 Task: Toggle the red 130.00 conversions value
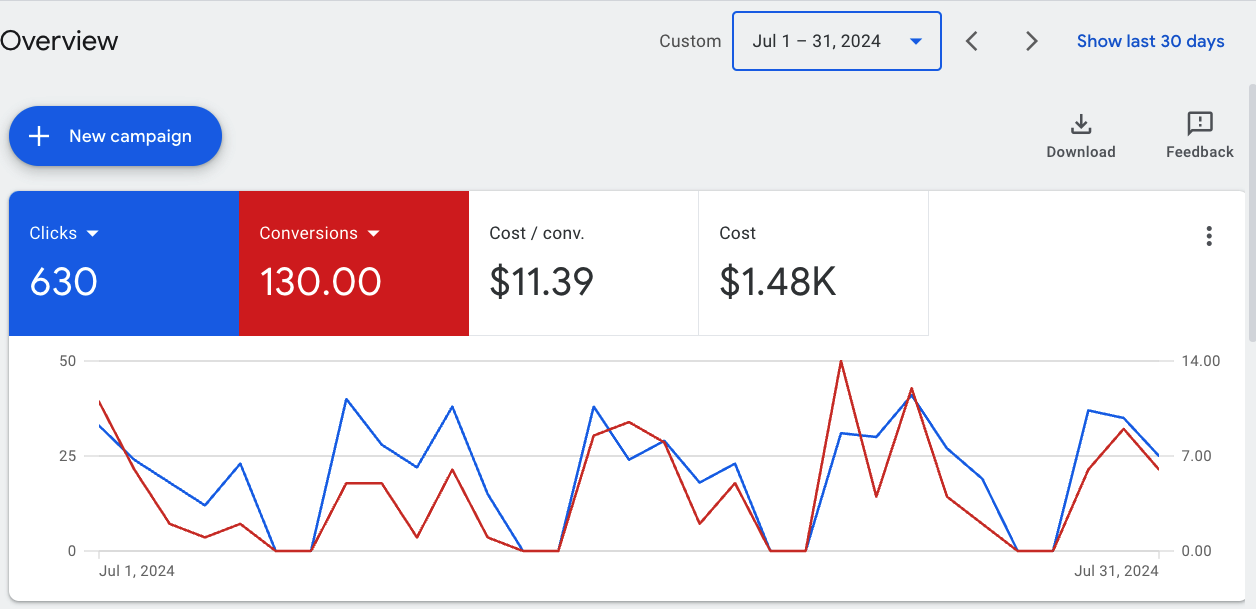click(320, 282)
